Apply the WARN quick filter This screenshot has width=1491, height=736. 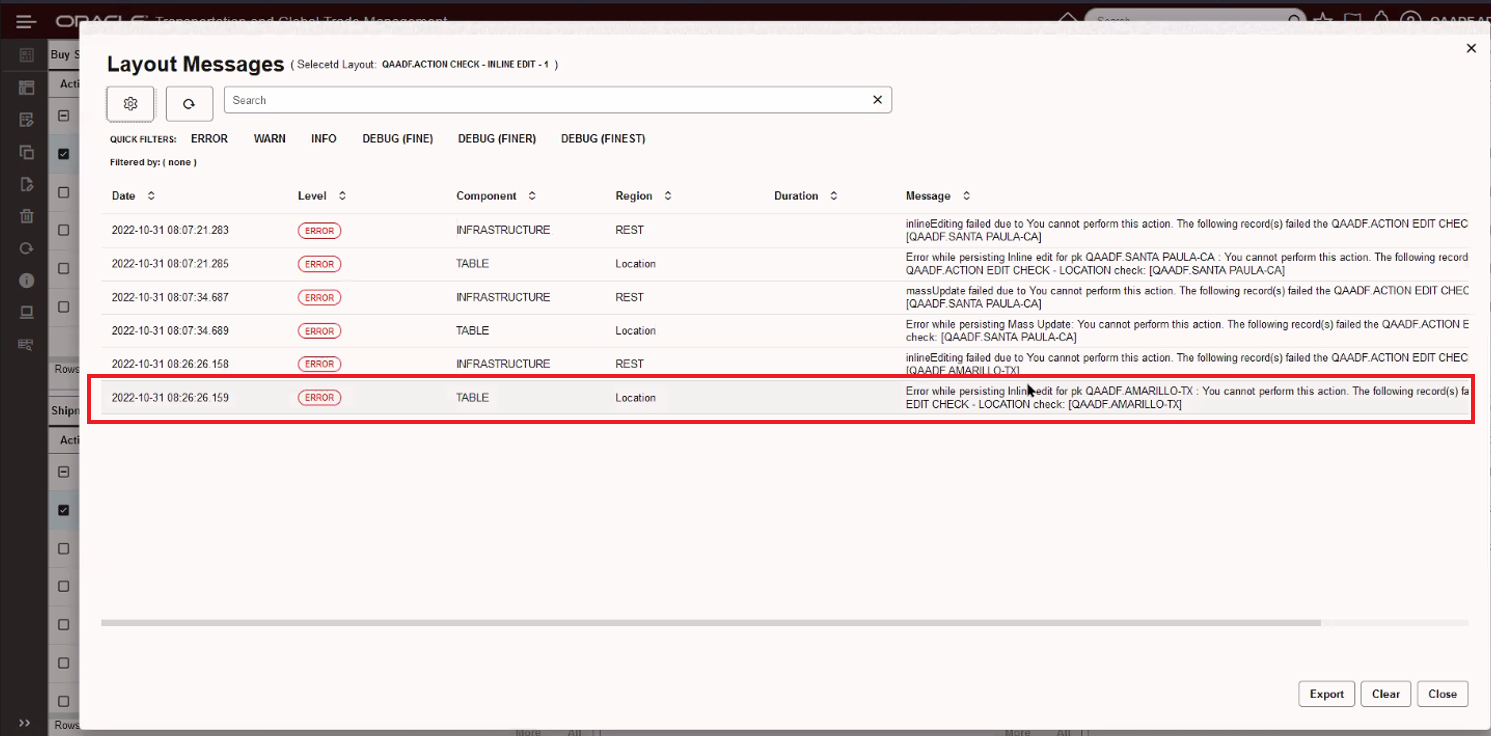pos(269,139)
